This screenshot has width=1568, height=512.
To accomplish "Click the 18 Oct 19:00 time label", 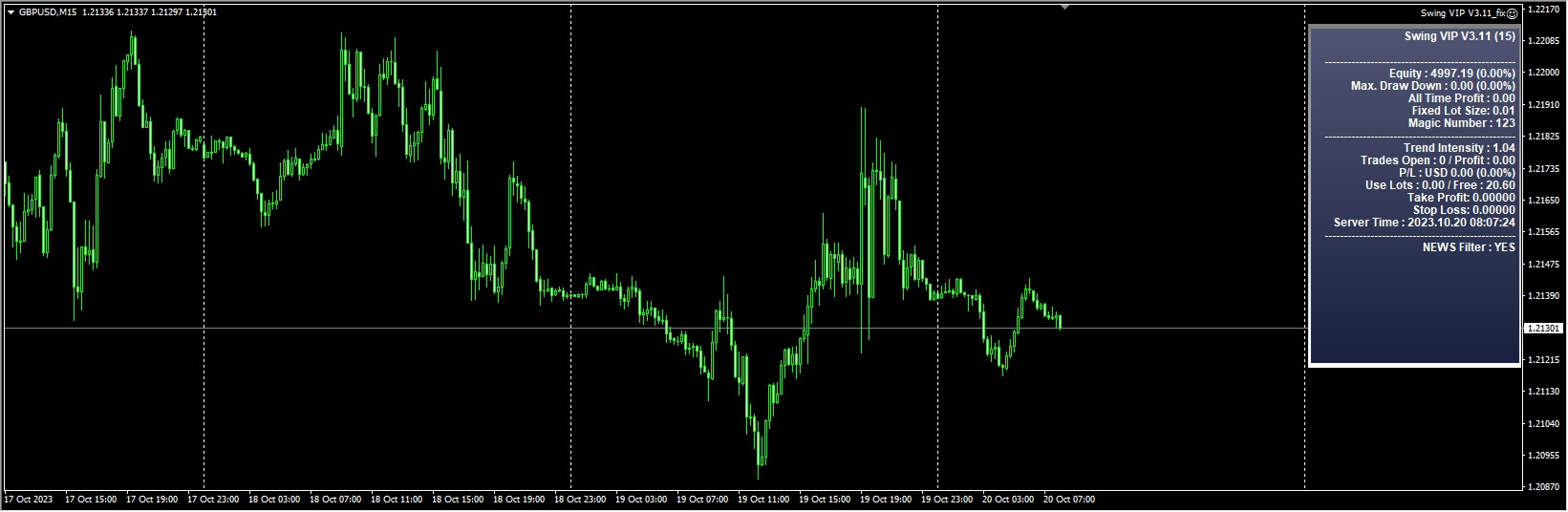I will click(519, 500).
